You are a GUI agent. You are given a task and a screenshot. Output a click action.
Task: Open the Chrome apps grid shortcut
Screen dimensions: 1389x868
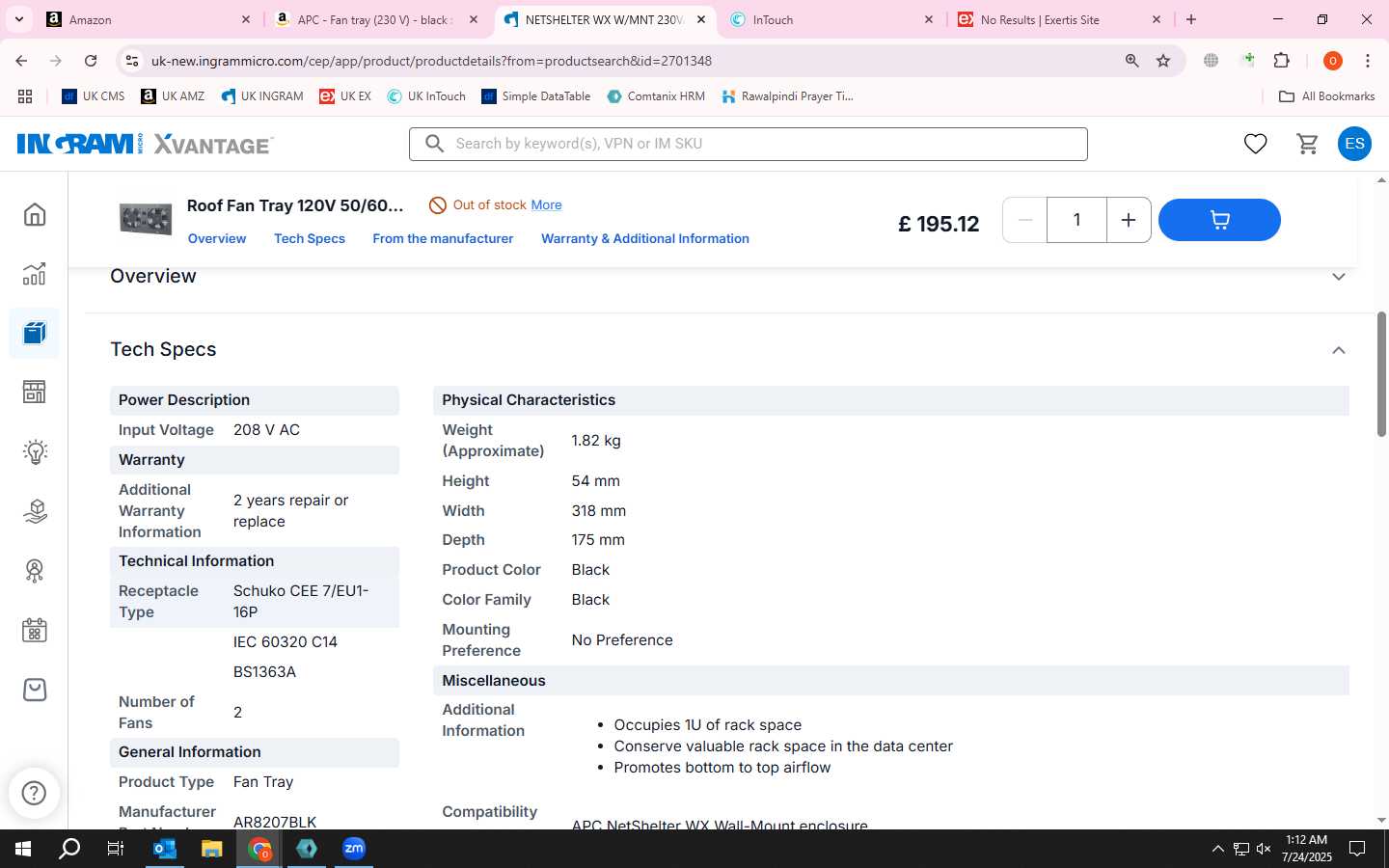click(x=25, y=96)
